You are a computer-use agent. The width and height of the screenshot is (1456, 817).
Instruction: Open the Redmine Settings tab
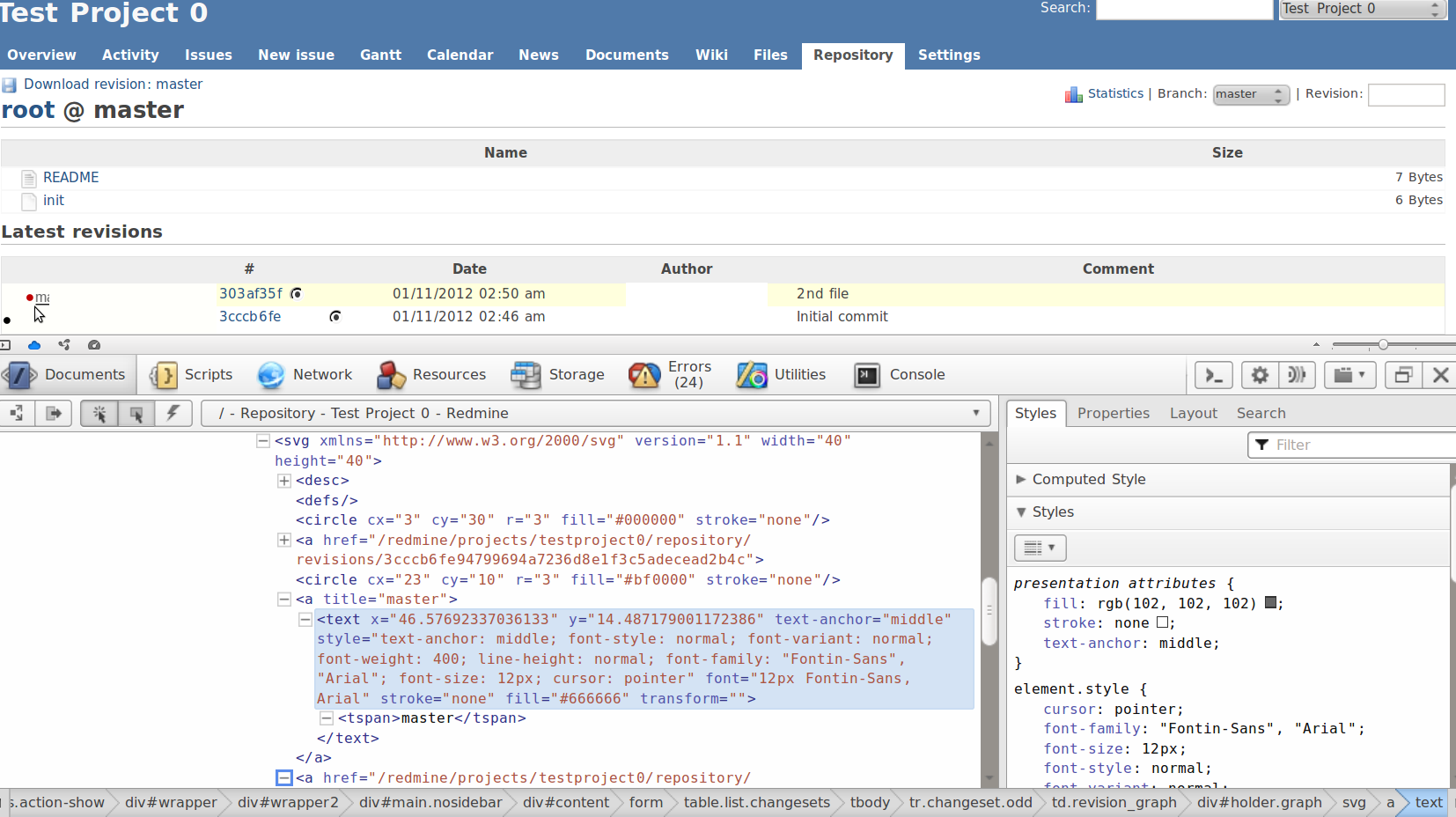(x=949, y=55)
